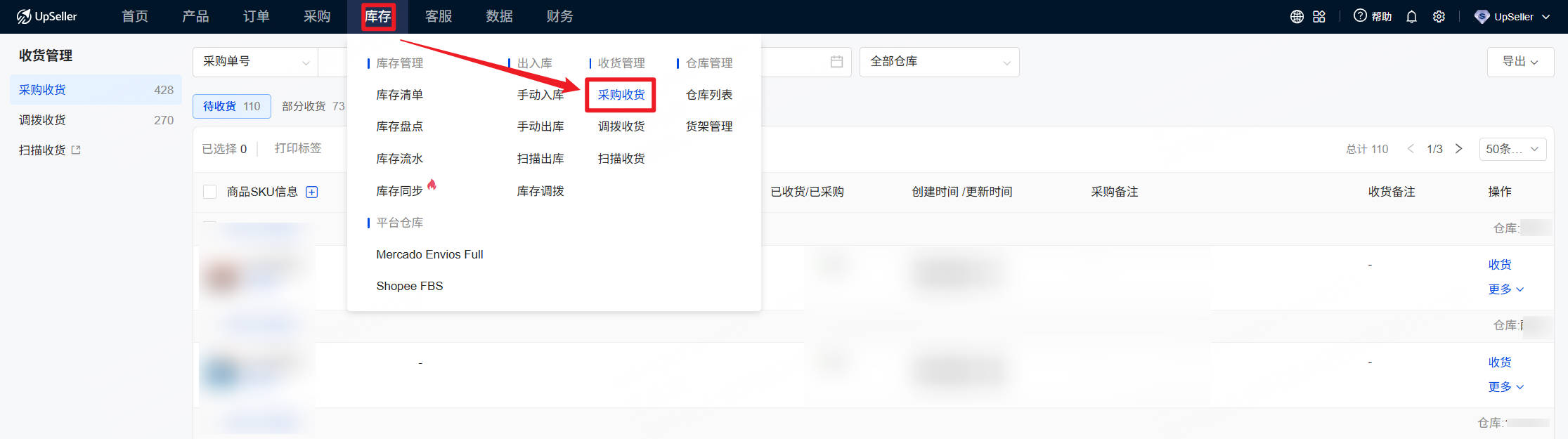Open 订单 in top menu

(x=256, y=16)
